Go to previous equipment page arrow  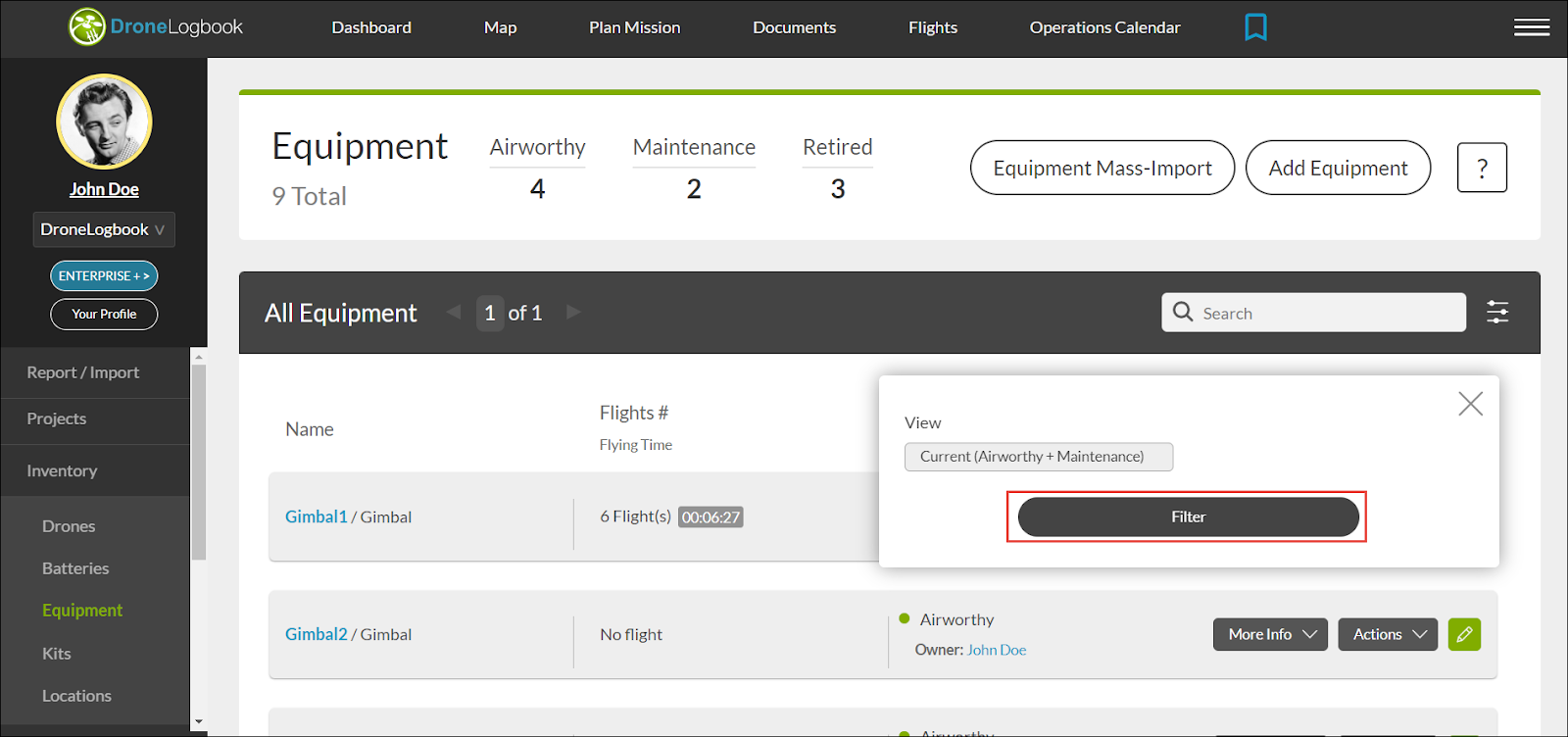pyautogui.click(x=454, y=312)
